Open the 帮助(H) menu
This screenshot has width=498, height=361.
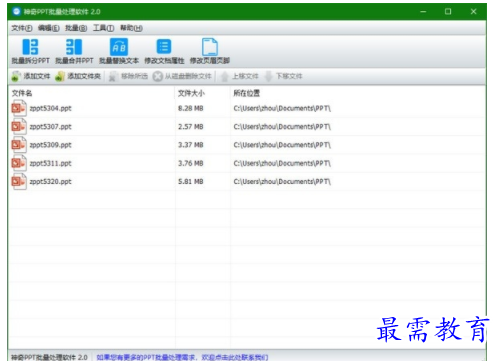point(131,28)
